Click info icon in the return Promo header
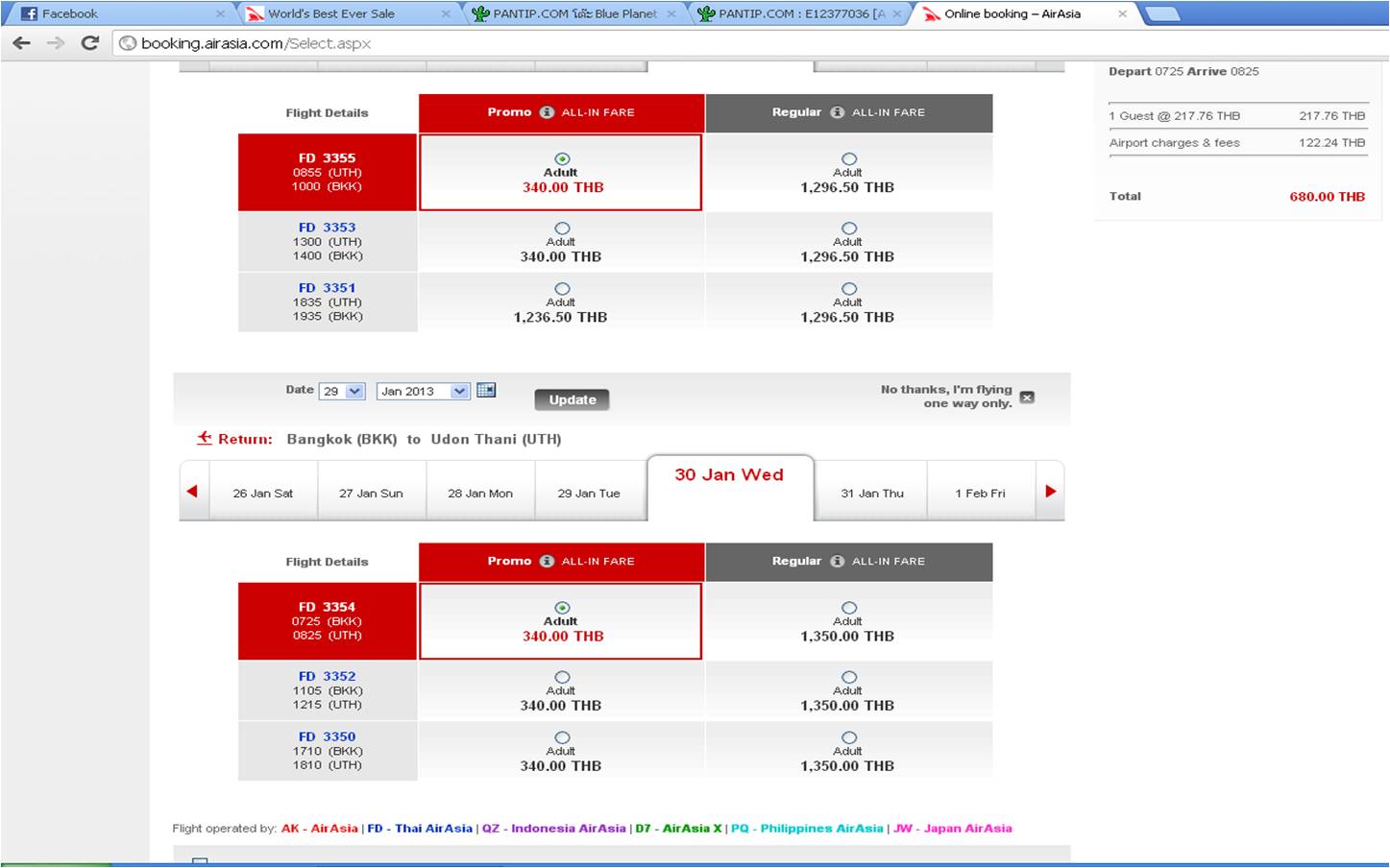The image size is (1390, 868). click(547, 561)
